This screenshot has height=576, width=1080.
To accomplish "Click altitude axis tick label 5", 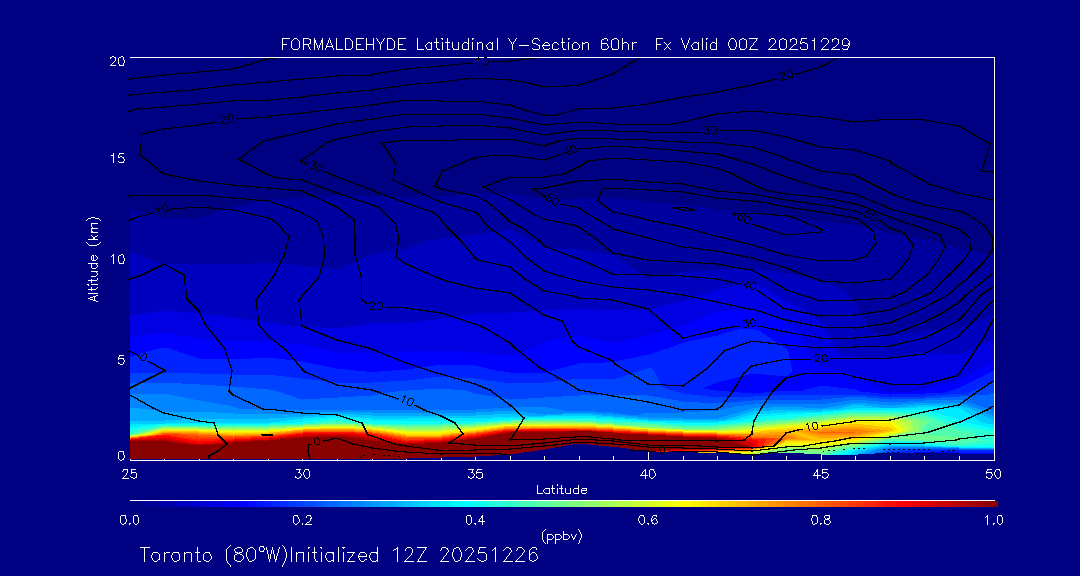I will (x=119, y=358).
